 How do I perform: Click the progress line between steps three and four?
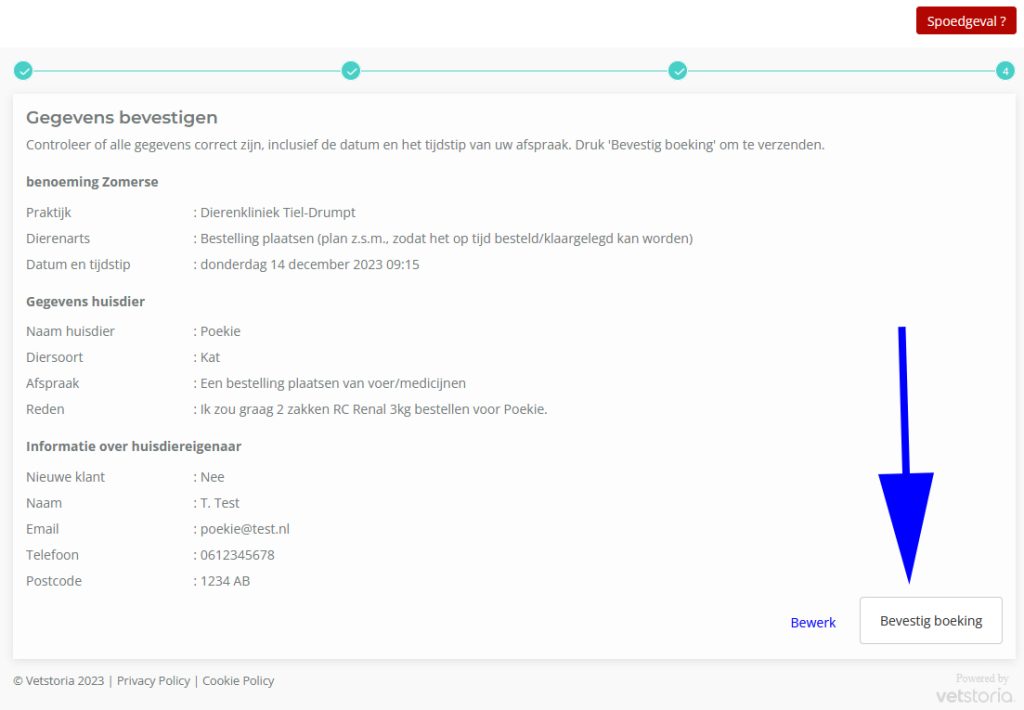(840, 71)
